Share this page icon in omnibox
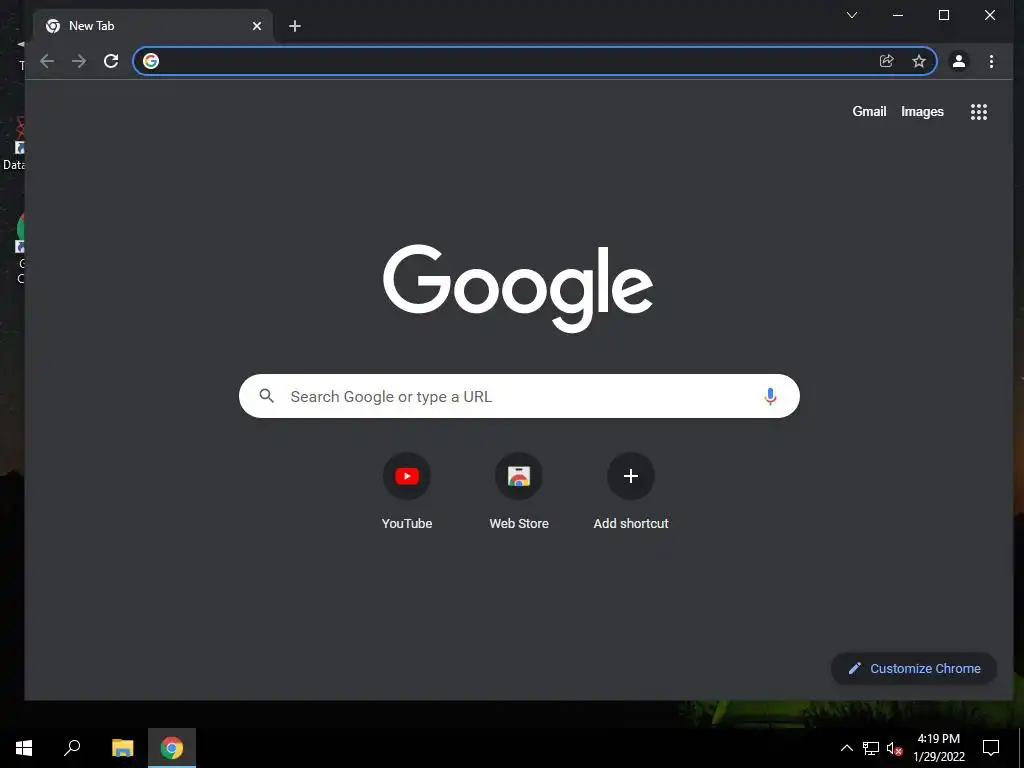The height and width of the screenshot is (768, 1024). click(886, 61)
